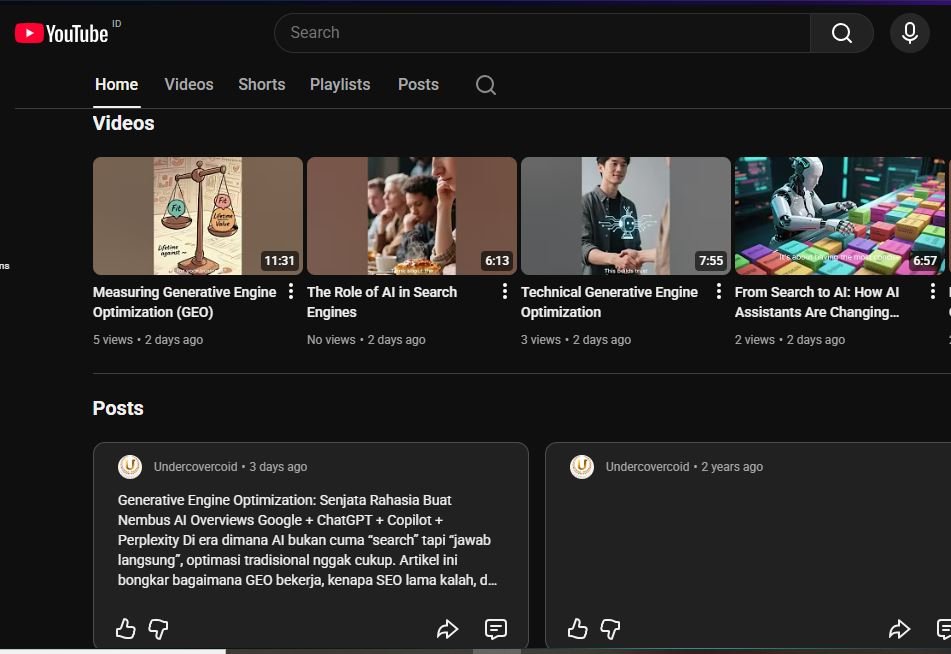Switch to the Shorts tab
951x654 pixels.
click(x=261, y=85)
